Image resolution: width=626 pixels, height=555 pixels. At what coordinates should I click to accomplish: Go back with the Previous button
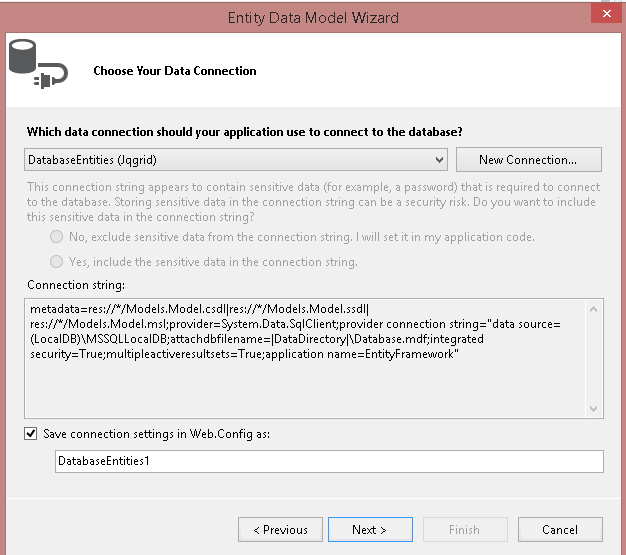(x=280, y=530)
